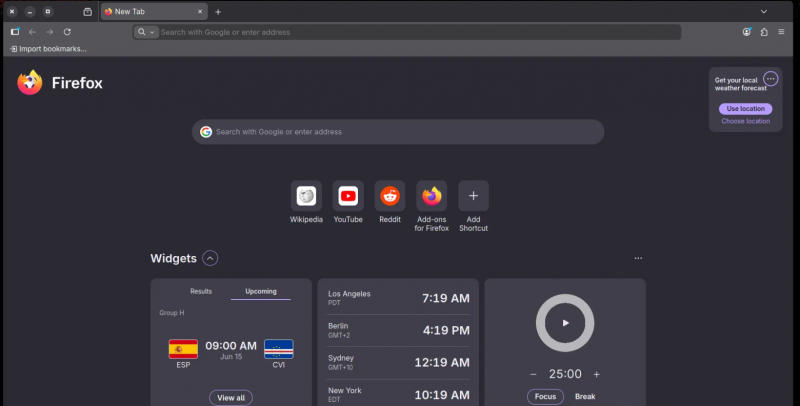Image resolution: width=800 pixels, height=406 pixels.
Task: Select Sydney clock row
Action: click(398, 362)
